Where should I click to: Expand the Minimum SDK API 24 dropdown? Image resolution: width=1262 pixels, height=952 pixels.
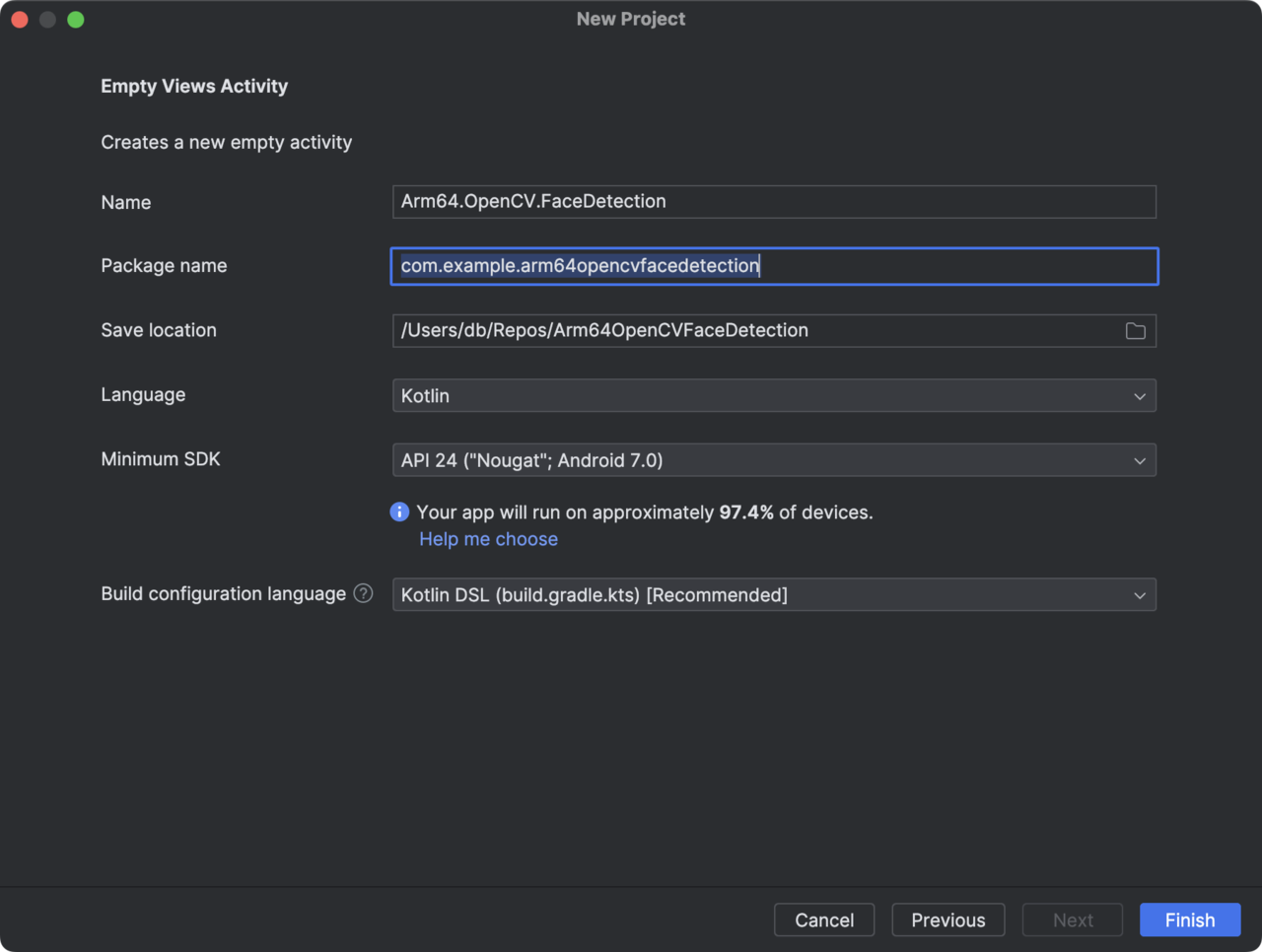click(773, 460)
